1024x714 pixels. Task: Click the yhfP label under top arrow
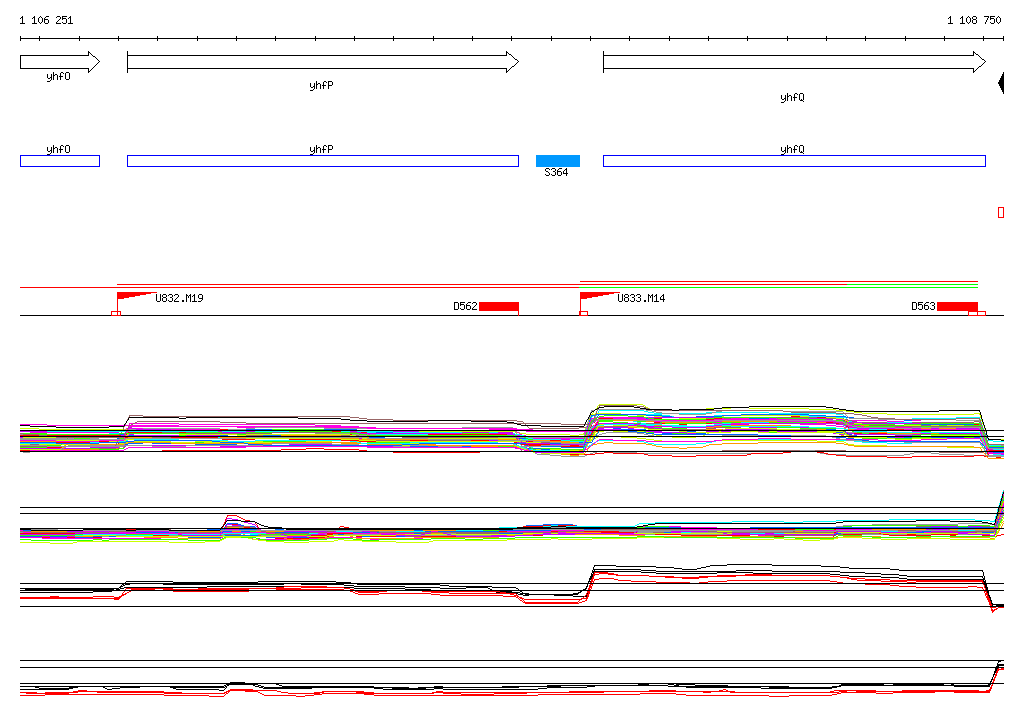[x=321, y=86]
